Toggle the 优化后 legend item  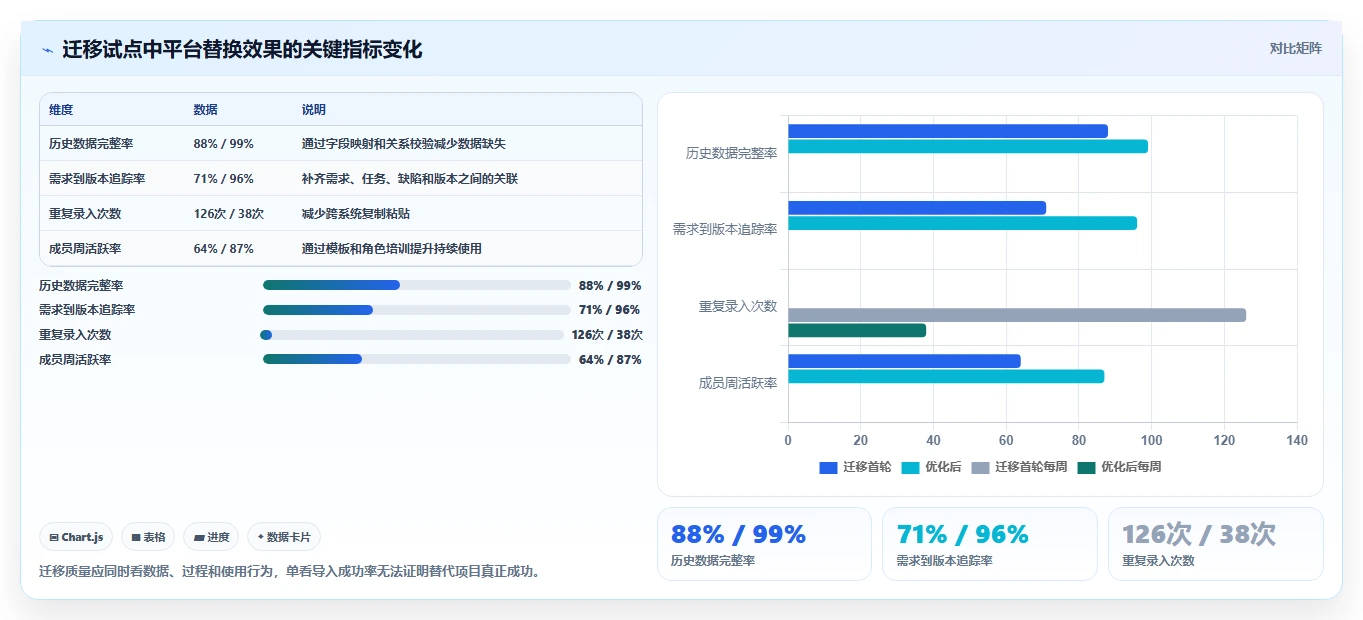coord(931,467)
